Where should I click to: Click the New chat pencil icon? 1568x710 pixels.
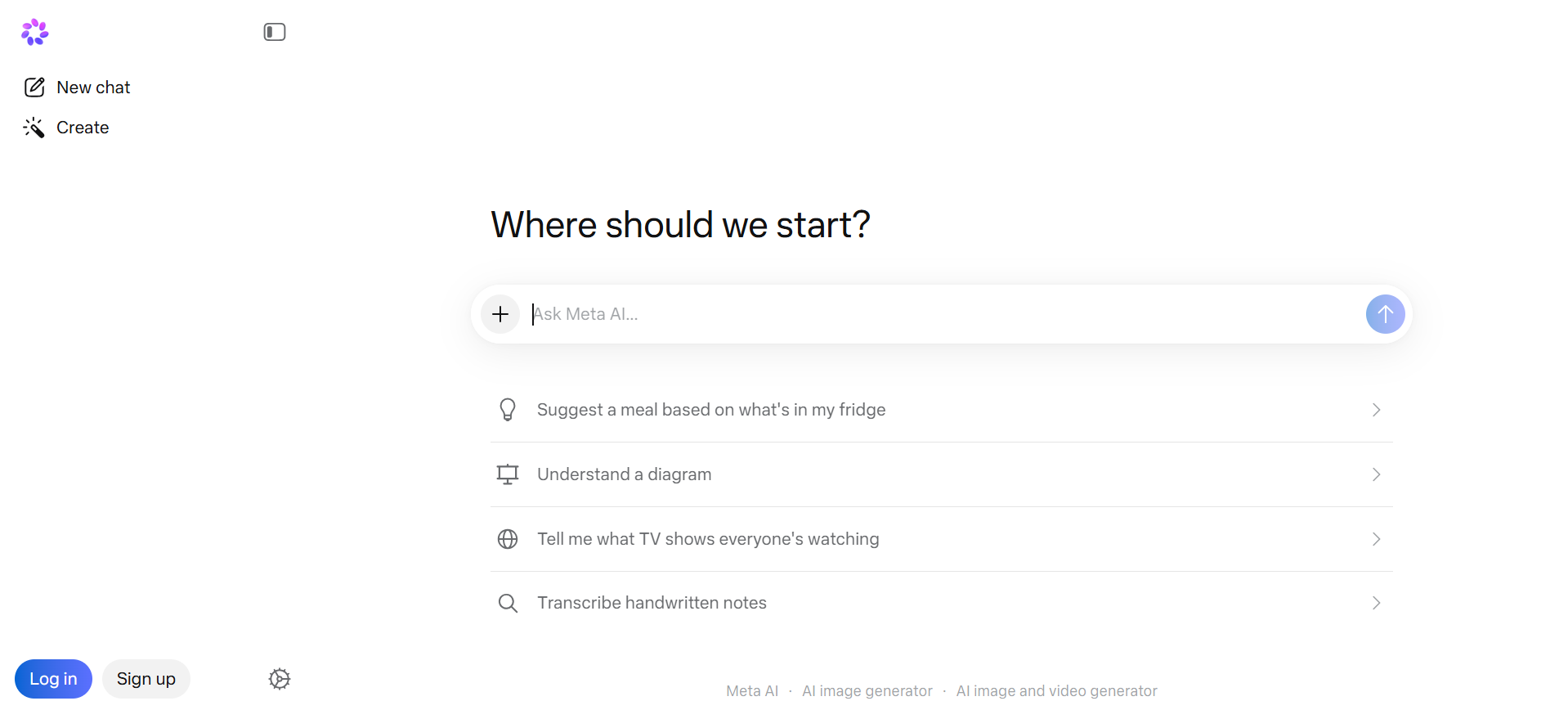[34, 88]
